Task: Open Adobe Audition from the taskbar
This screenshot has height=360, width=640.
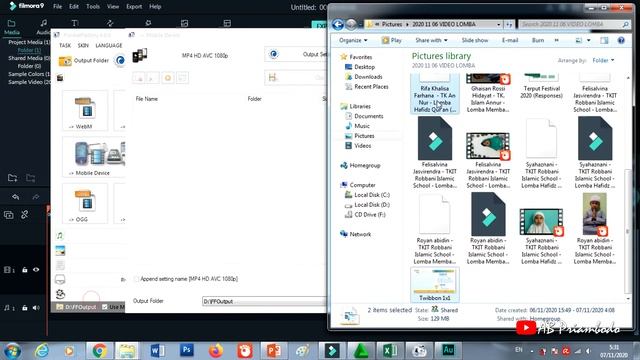Action: point(448,350)
